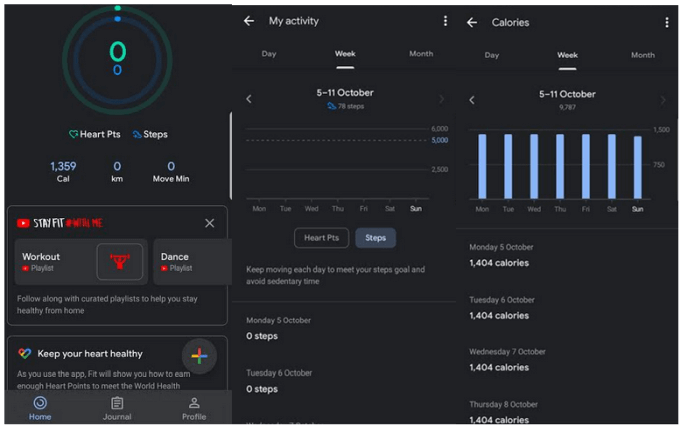Tap the back arrow in Calories screen
Image resolution: width=680 pixels, height=426 pixels.
[x=472, y=22]
